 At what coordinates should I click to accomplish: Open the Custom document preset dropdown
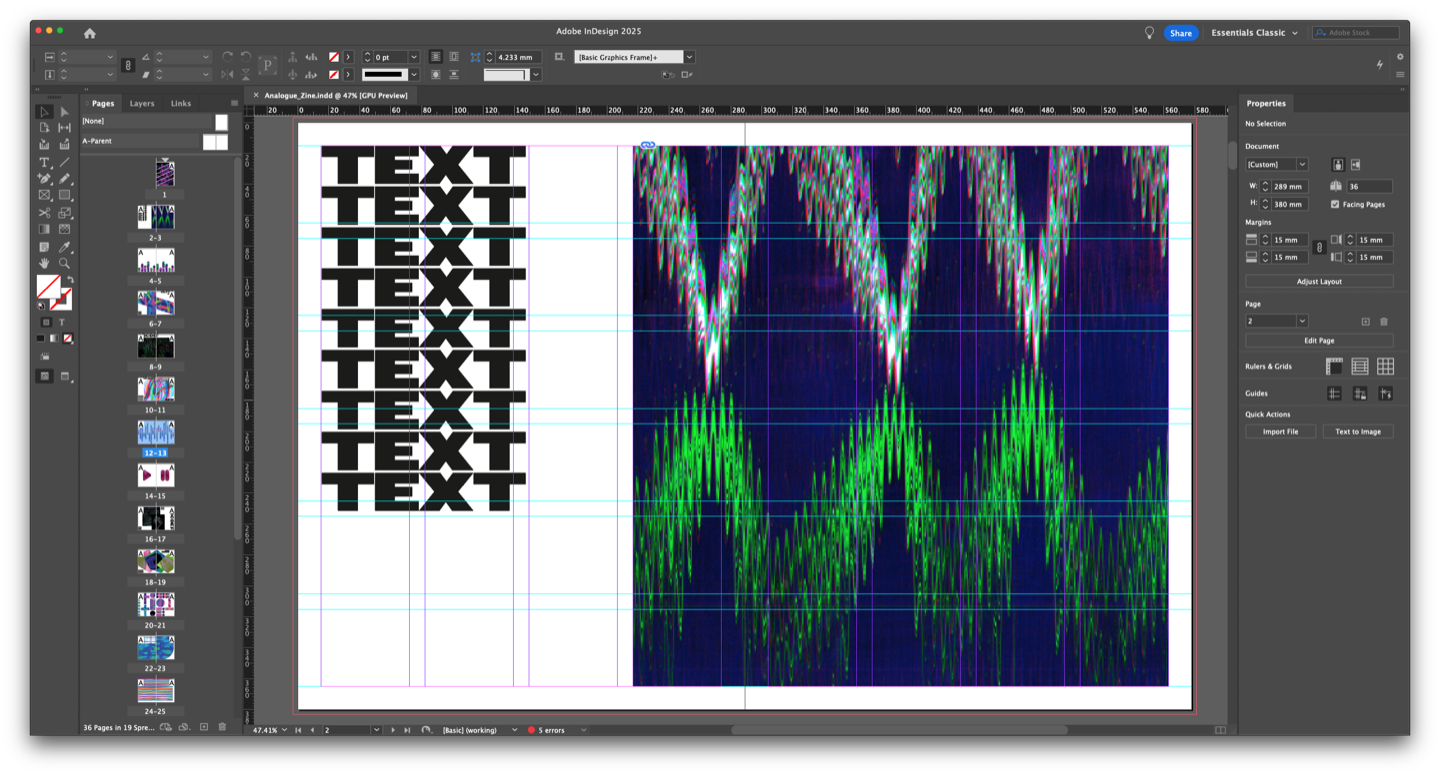click(x=1301, y=164)
